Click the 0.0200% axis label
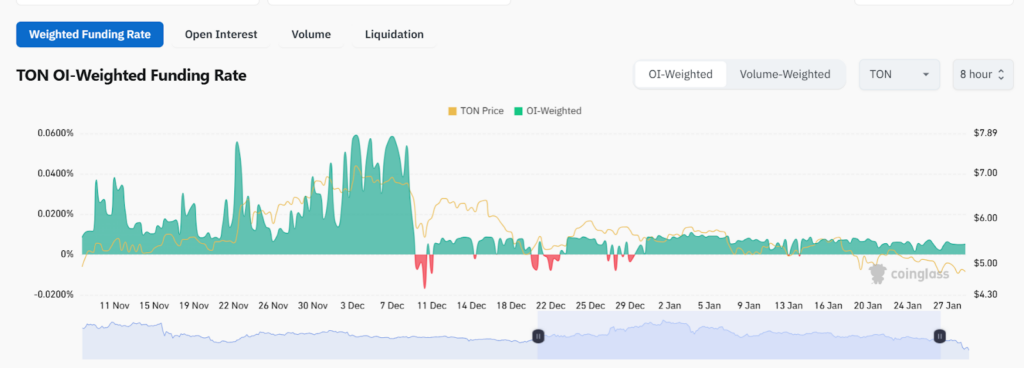The height and width of the screenshot is (368, 1024). click(56, 214)
